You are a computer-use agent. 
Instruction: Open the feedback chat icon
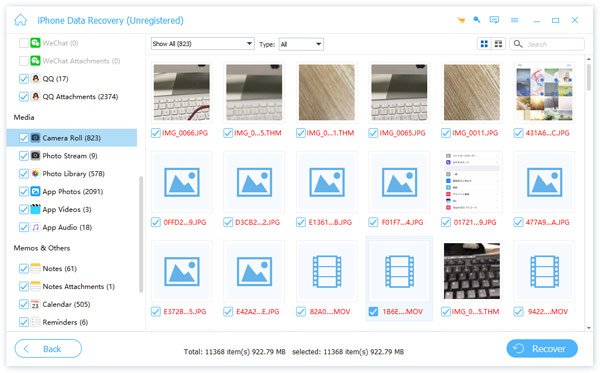pos(494,20)
